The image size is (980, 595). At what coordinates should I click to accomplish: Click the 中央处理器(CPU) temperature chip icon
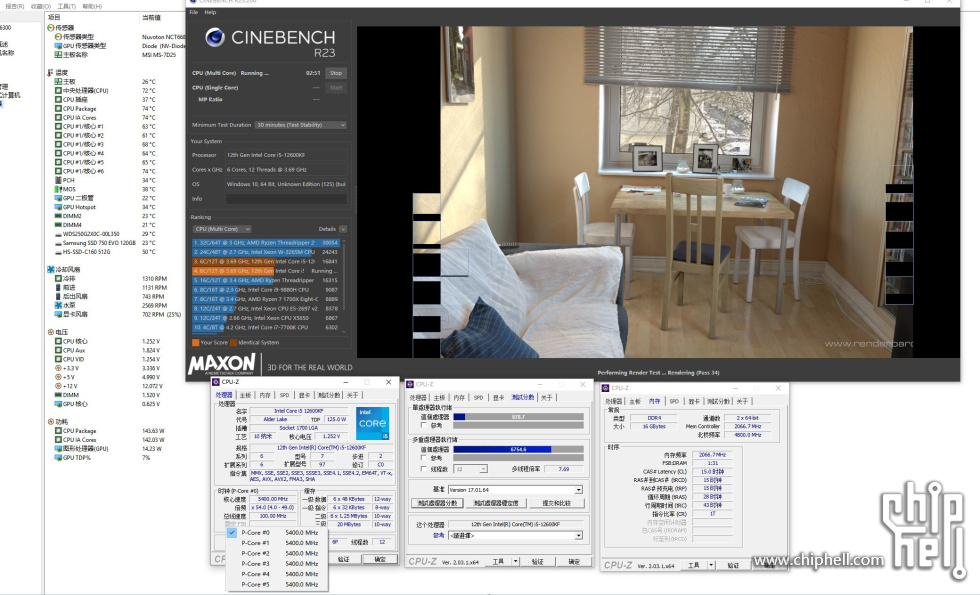[58, 91]
